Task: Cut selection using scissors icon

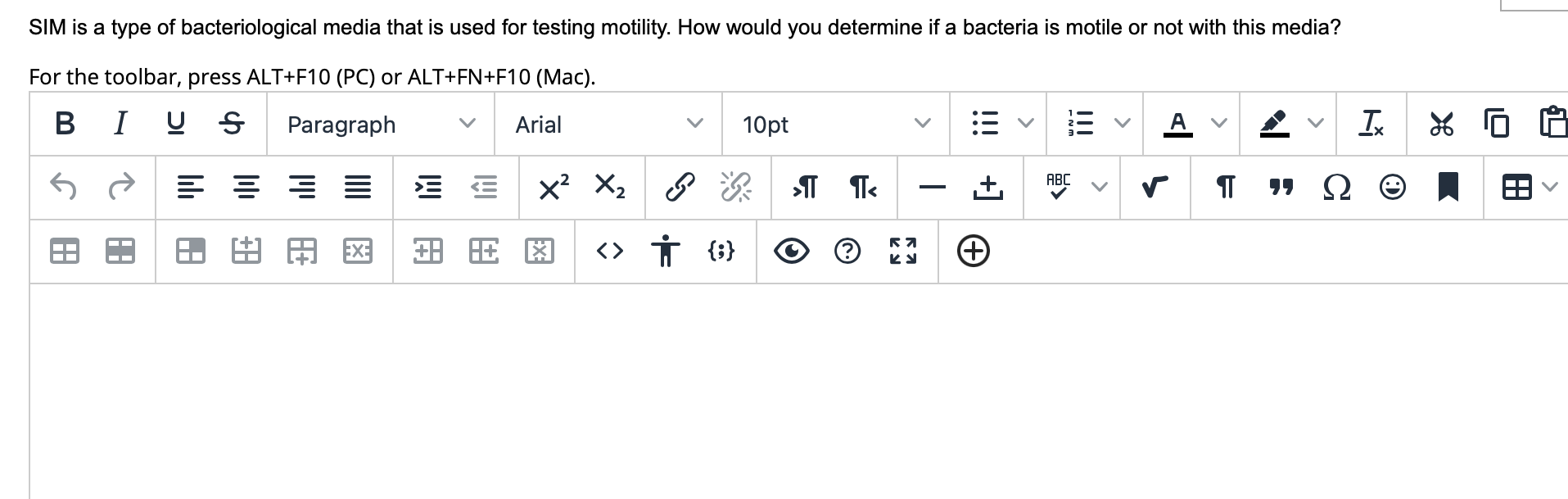Action: (x=1441, y=124)
